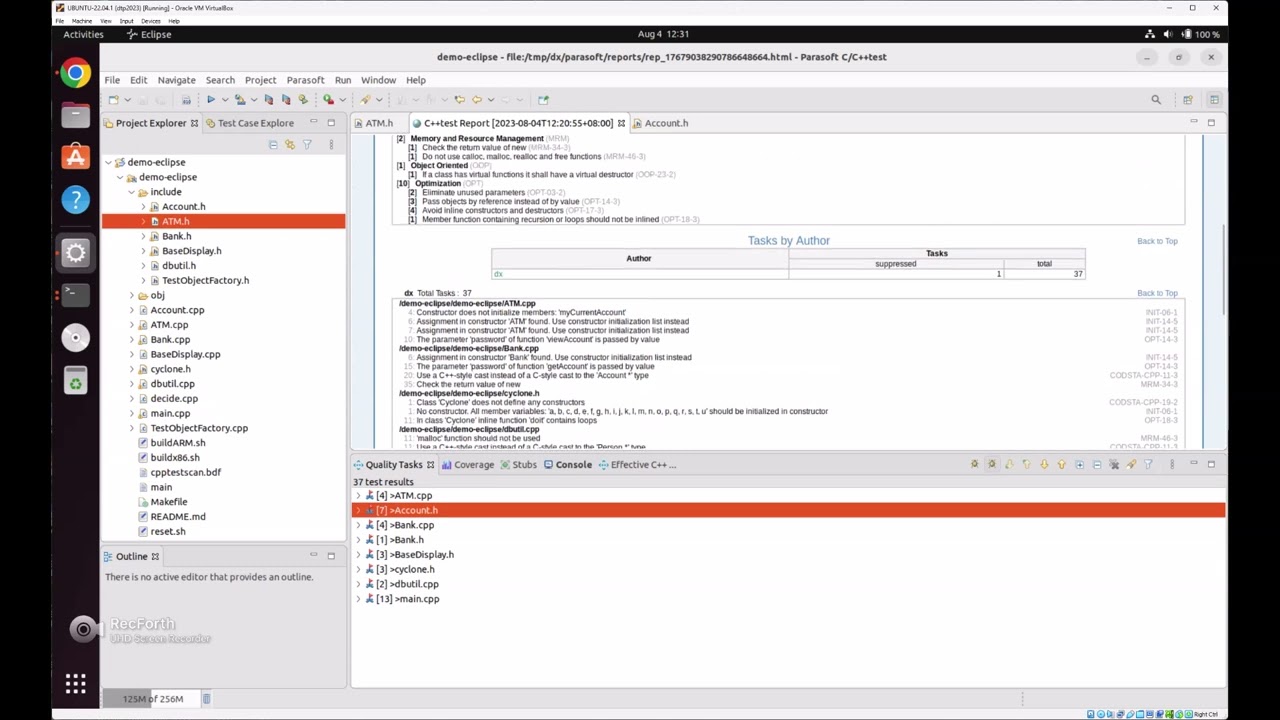Open dropdown arrow next to Run Tests icon
The height and width of the screenshot is (720, 1280).
click(224, 100)
